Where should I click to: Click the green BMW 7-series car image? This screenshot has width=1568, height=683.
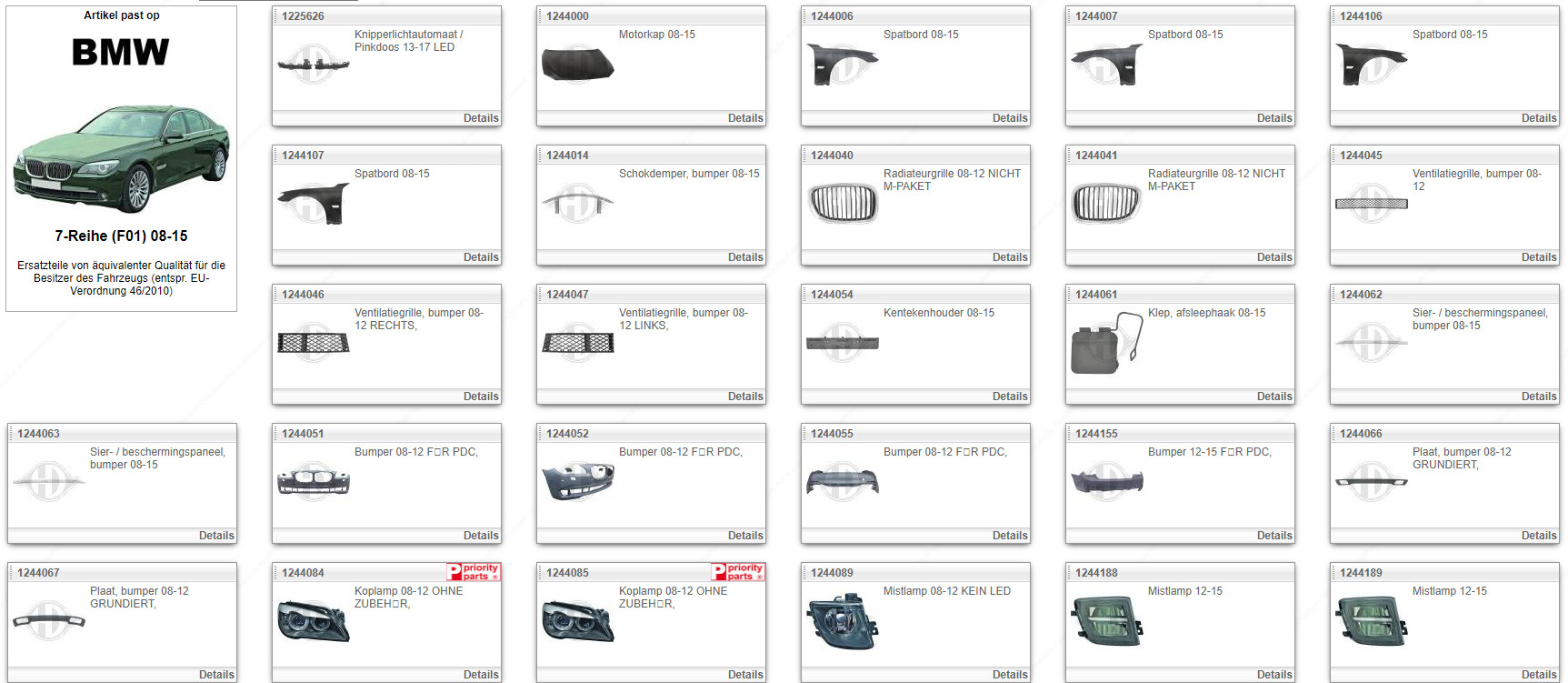pyautogui.click(x=121, y=158)
